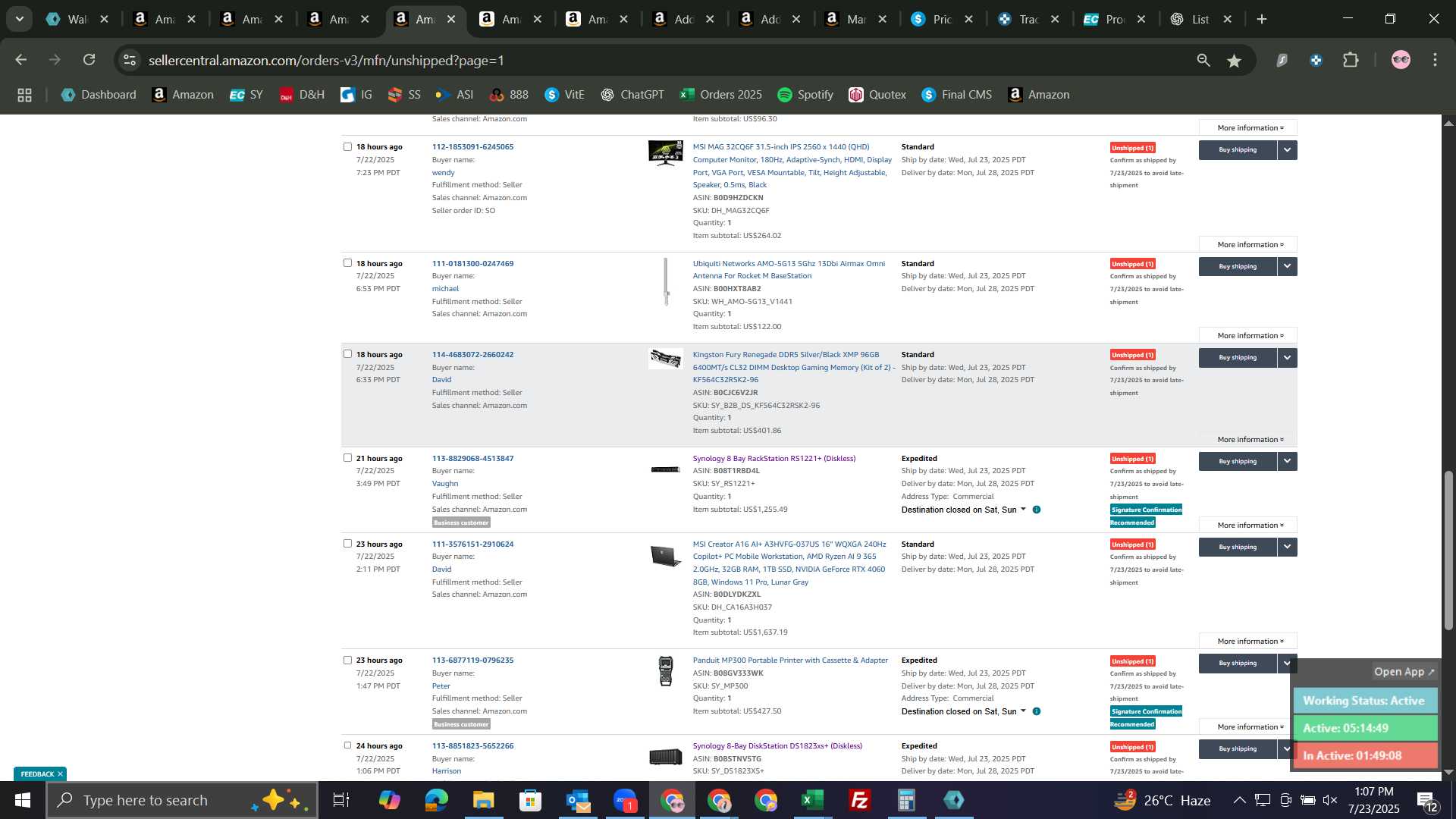Open Task View from the taskbar
The image size is (1456, 819).
point(341,800)
